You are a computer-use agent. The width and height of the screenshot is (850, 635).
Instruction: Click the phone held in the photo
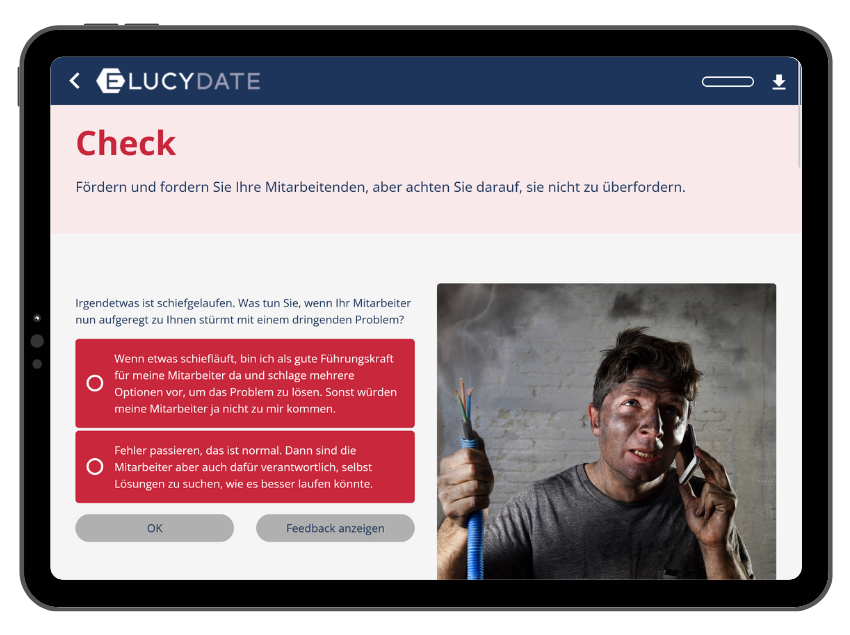click(687, 454)
